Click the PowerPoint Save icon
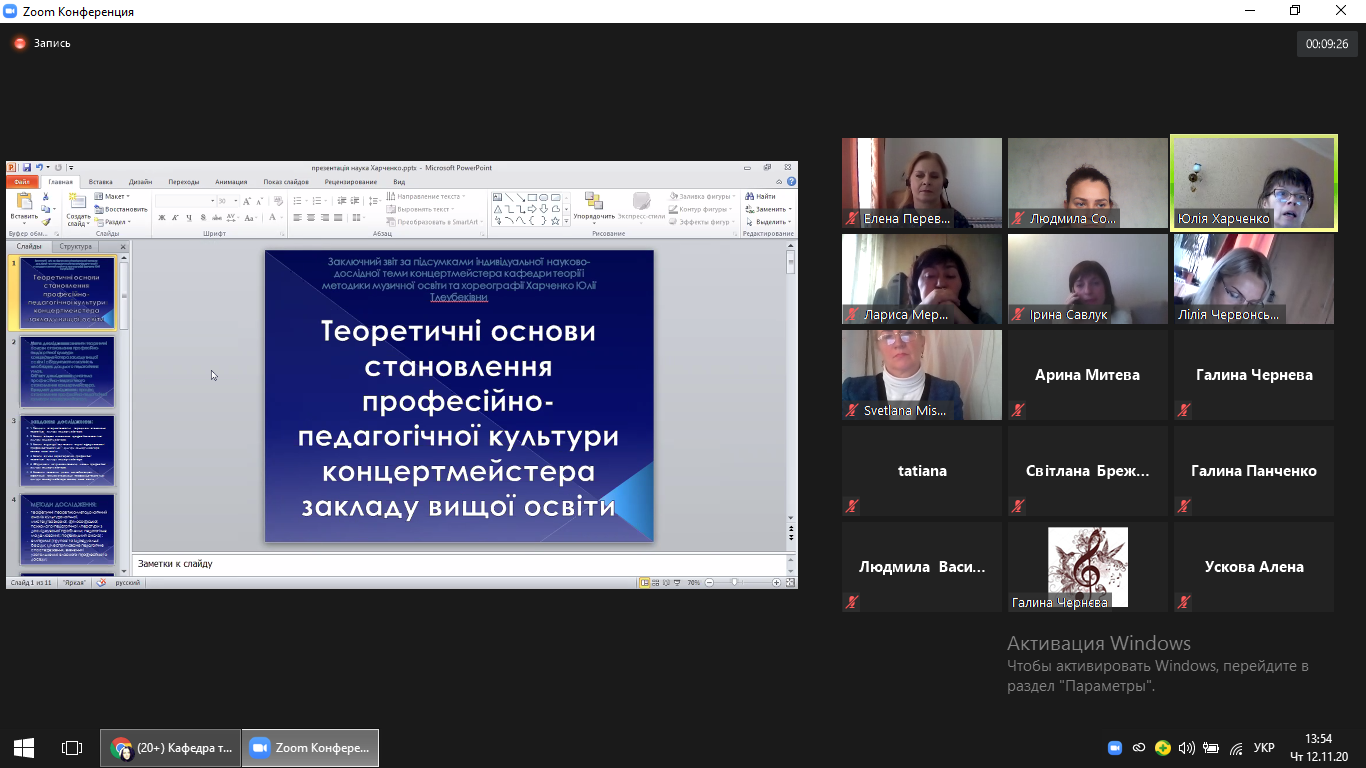Screen dimensions: 1366x768 pyautogui.click(x=27, y=168)
